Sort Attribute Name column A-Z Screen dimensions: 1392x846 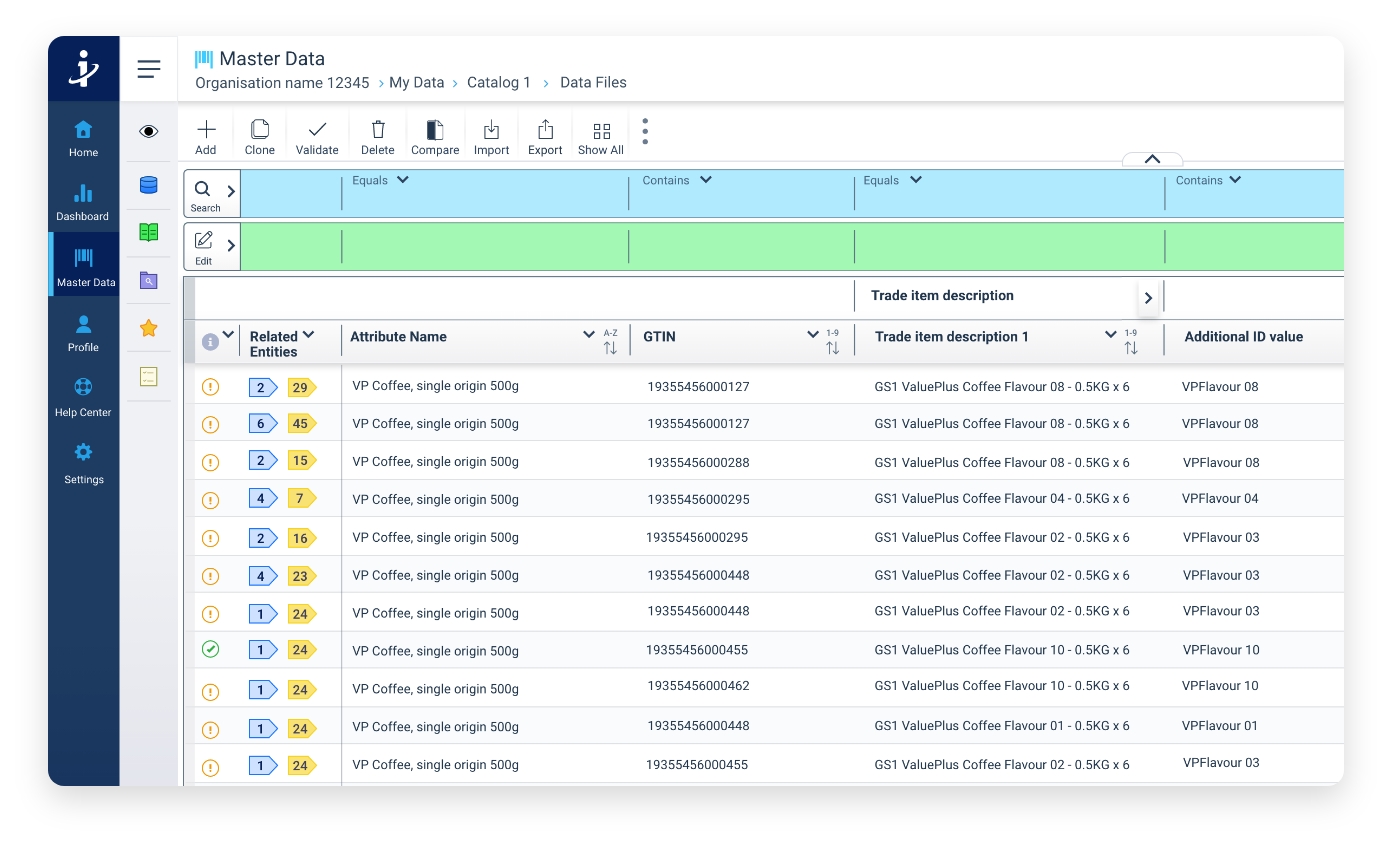(x=611, y=342)
